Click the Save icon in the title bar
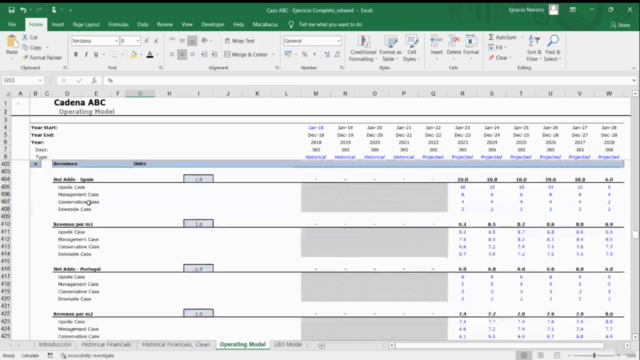 pyautogui.click(x=11, y=10)
